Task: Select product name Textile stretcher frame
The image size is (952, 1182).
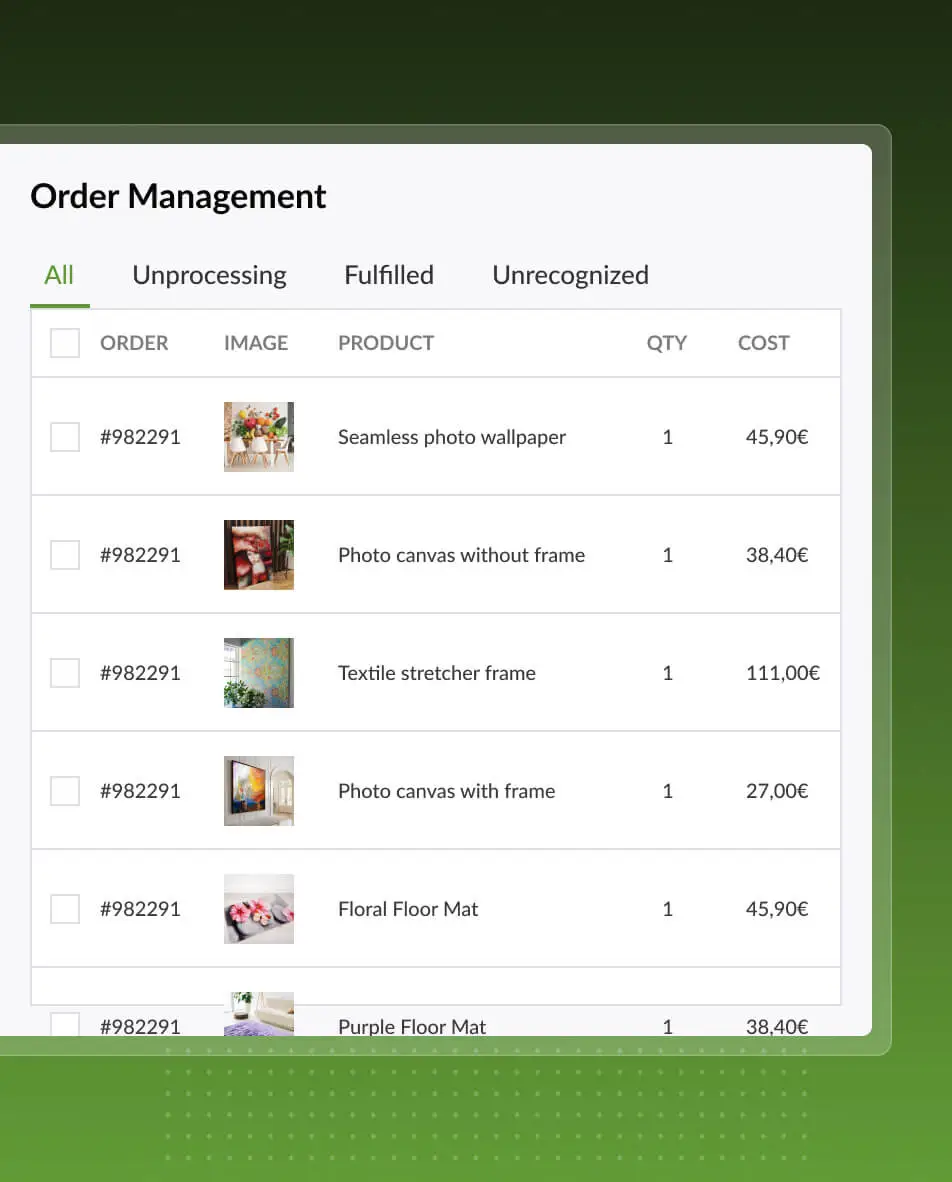Action: click(x=436, y=673)
